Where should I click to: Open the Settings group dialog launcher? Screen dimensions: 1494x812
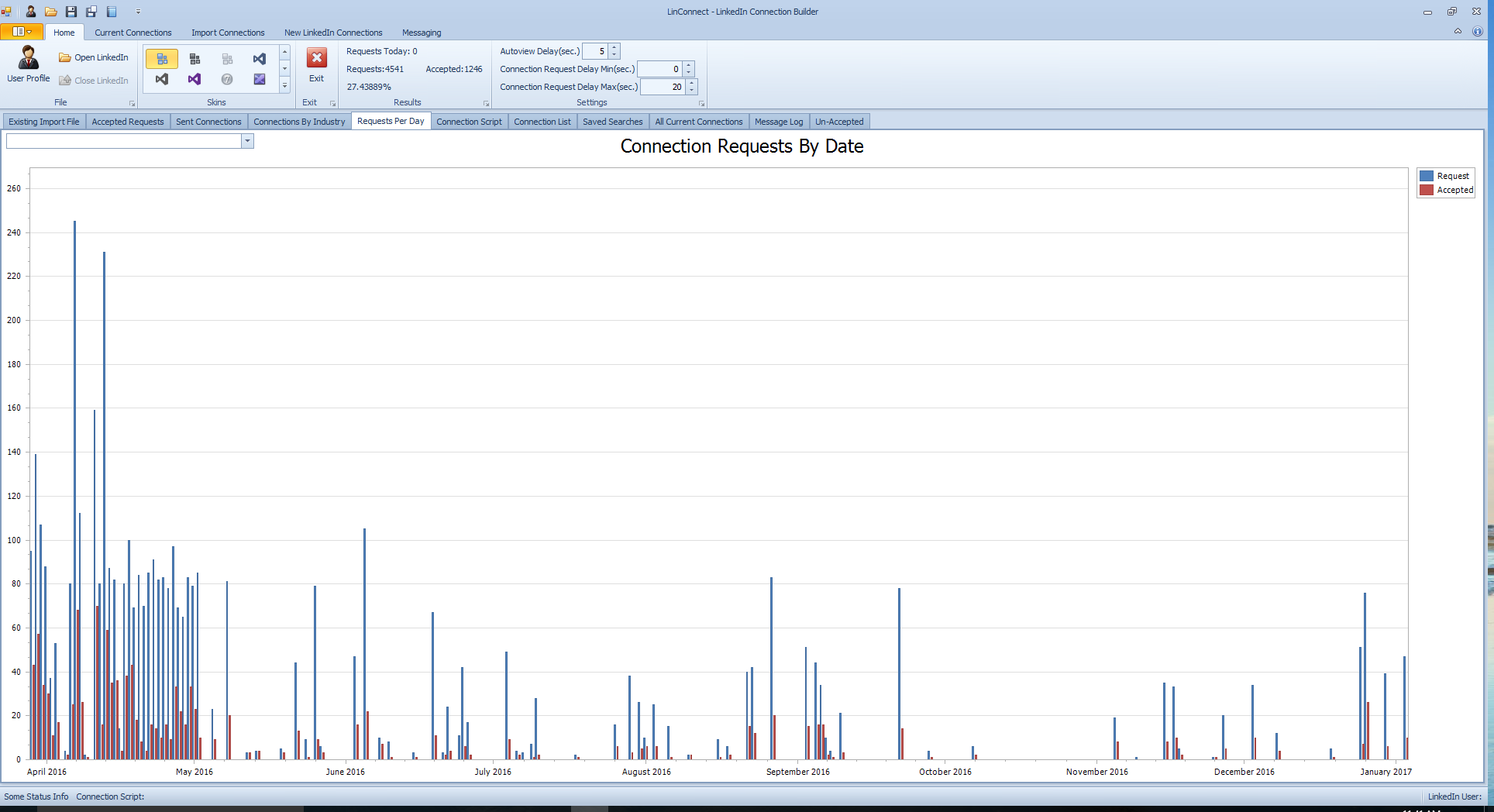701,103
